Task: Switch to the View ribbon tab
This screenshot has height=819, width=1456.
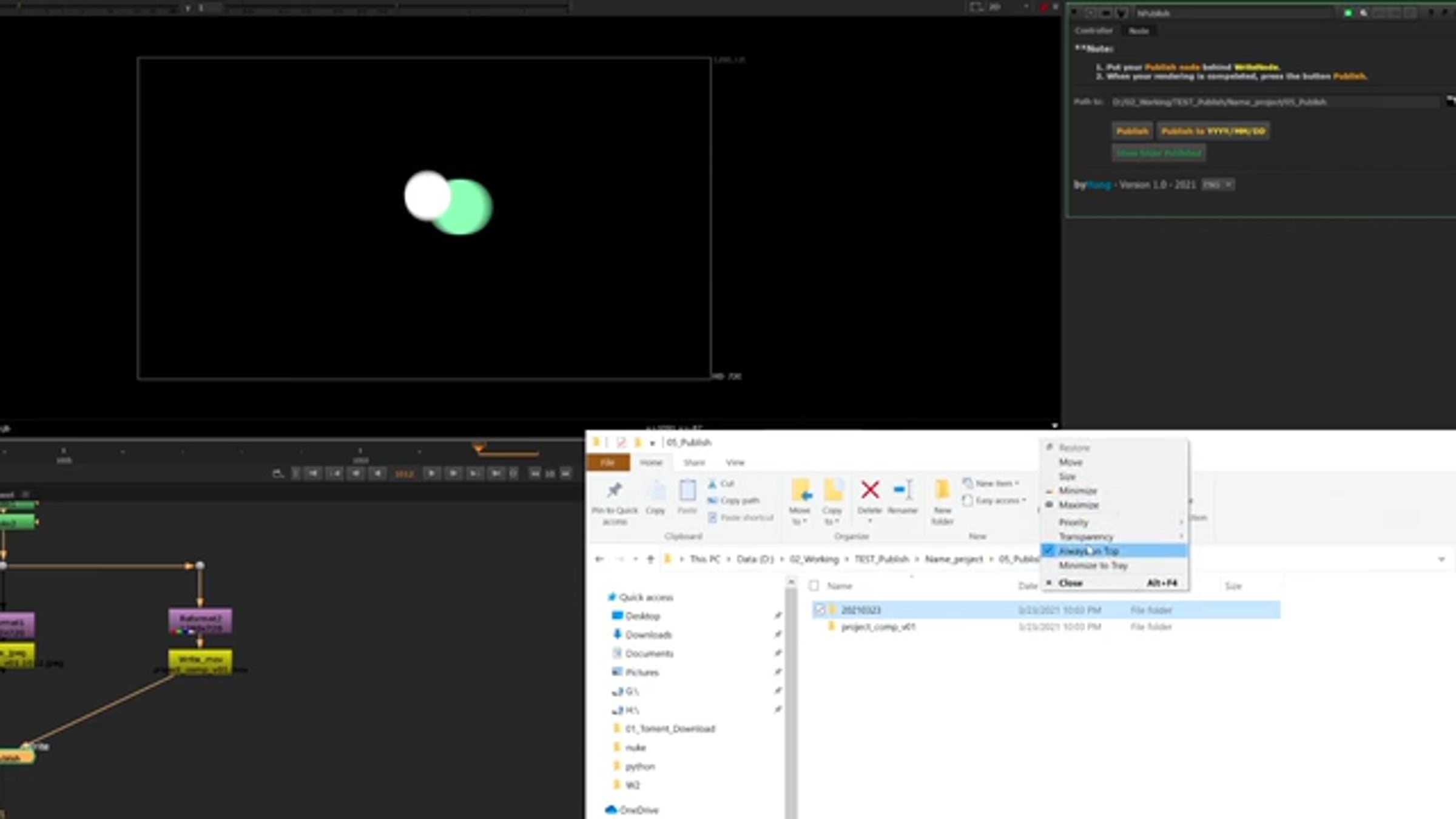Action: click(735, 463)
